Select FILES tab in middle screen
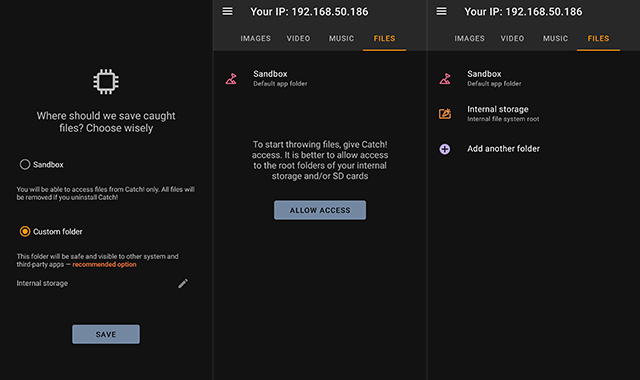Viewport: 640px width, 380px height. [384, 38]
